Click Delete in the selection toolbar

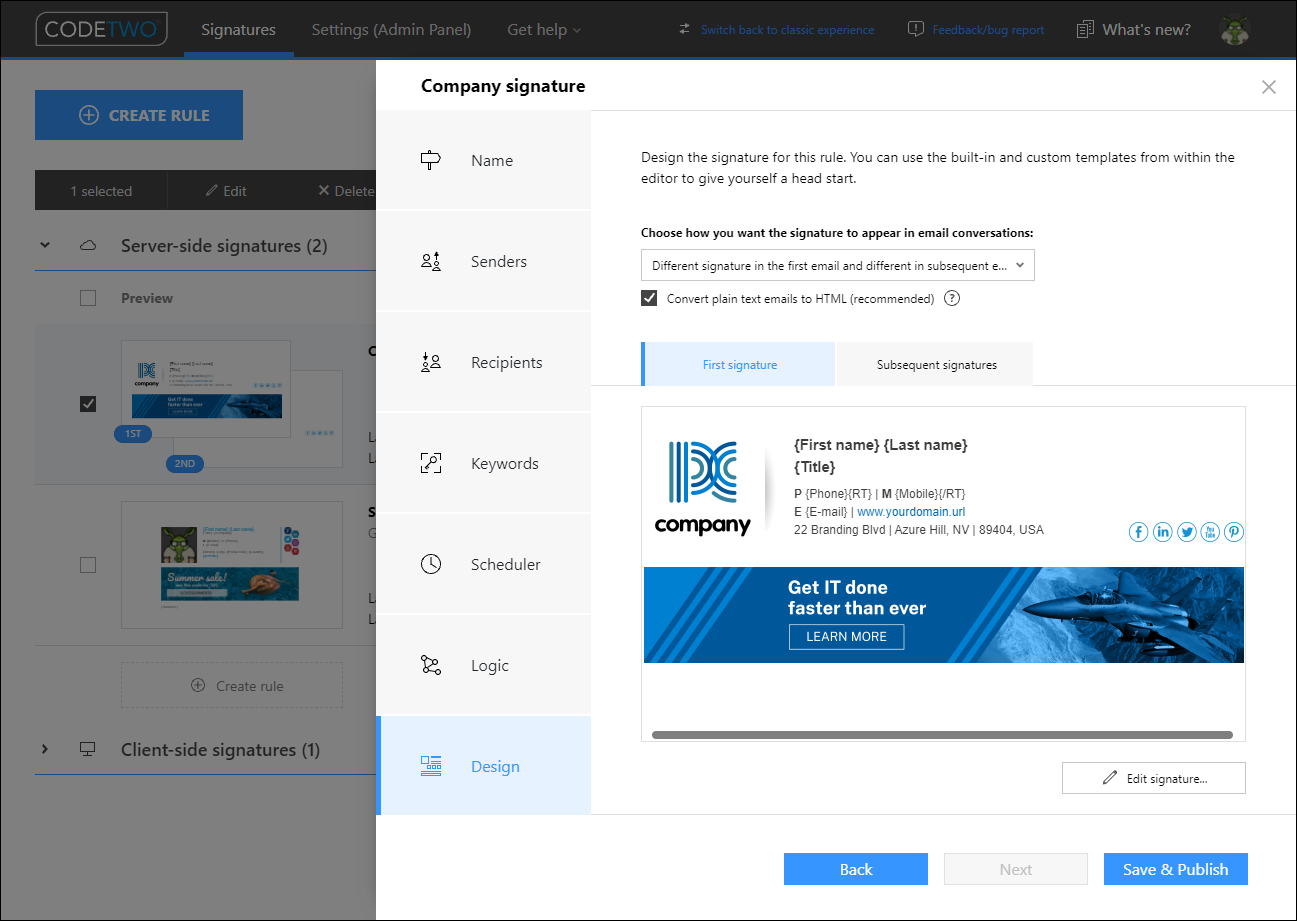coord(345,191)
